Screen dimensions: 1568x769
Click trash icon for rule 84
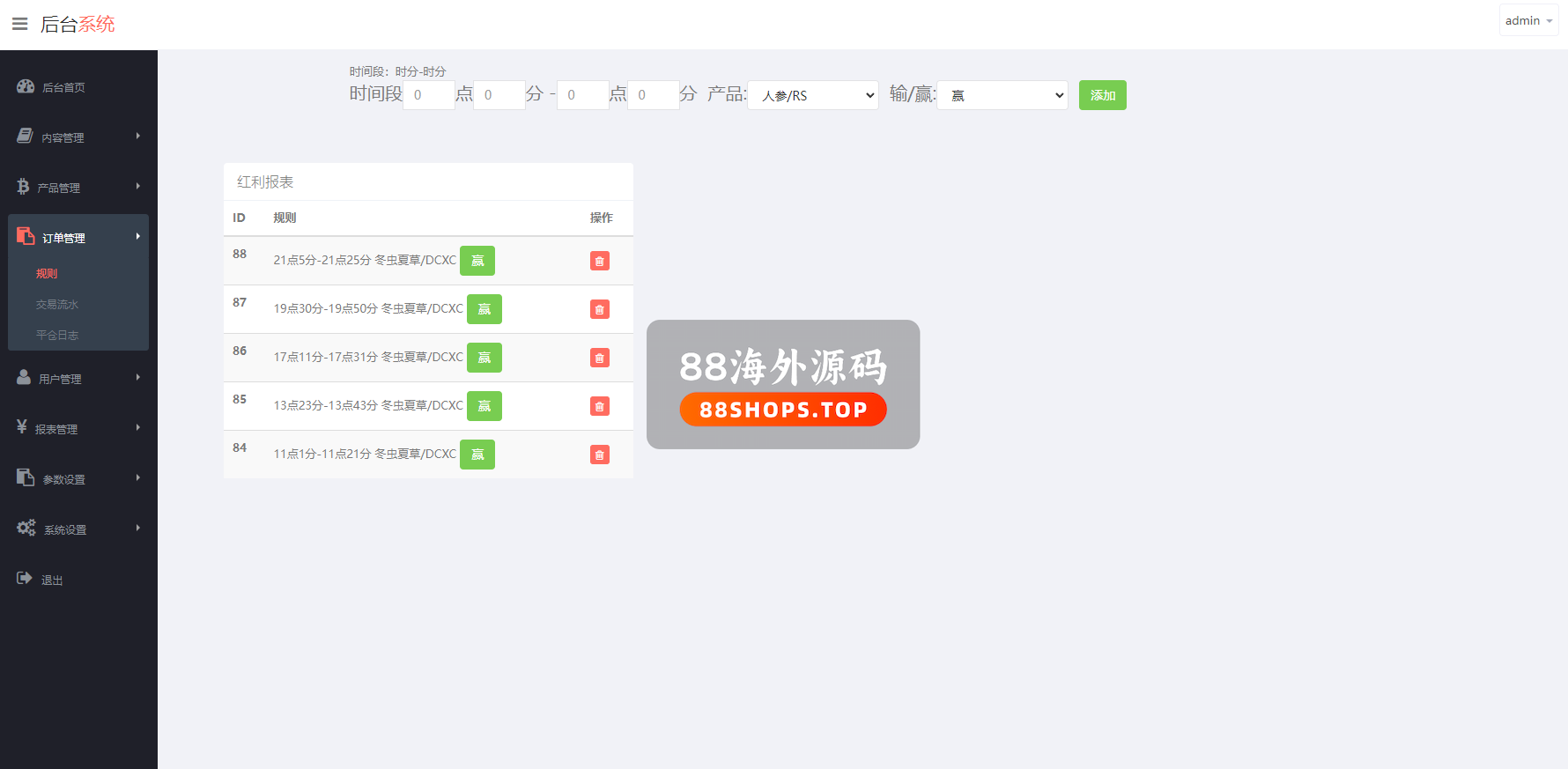(599, 455)
